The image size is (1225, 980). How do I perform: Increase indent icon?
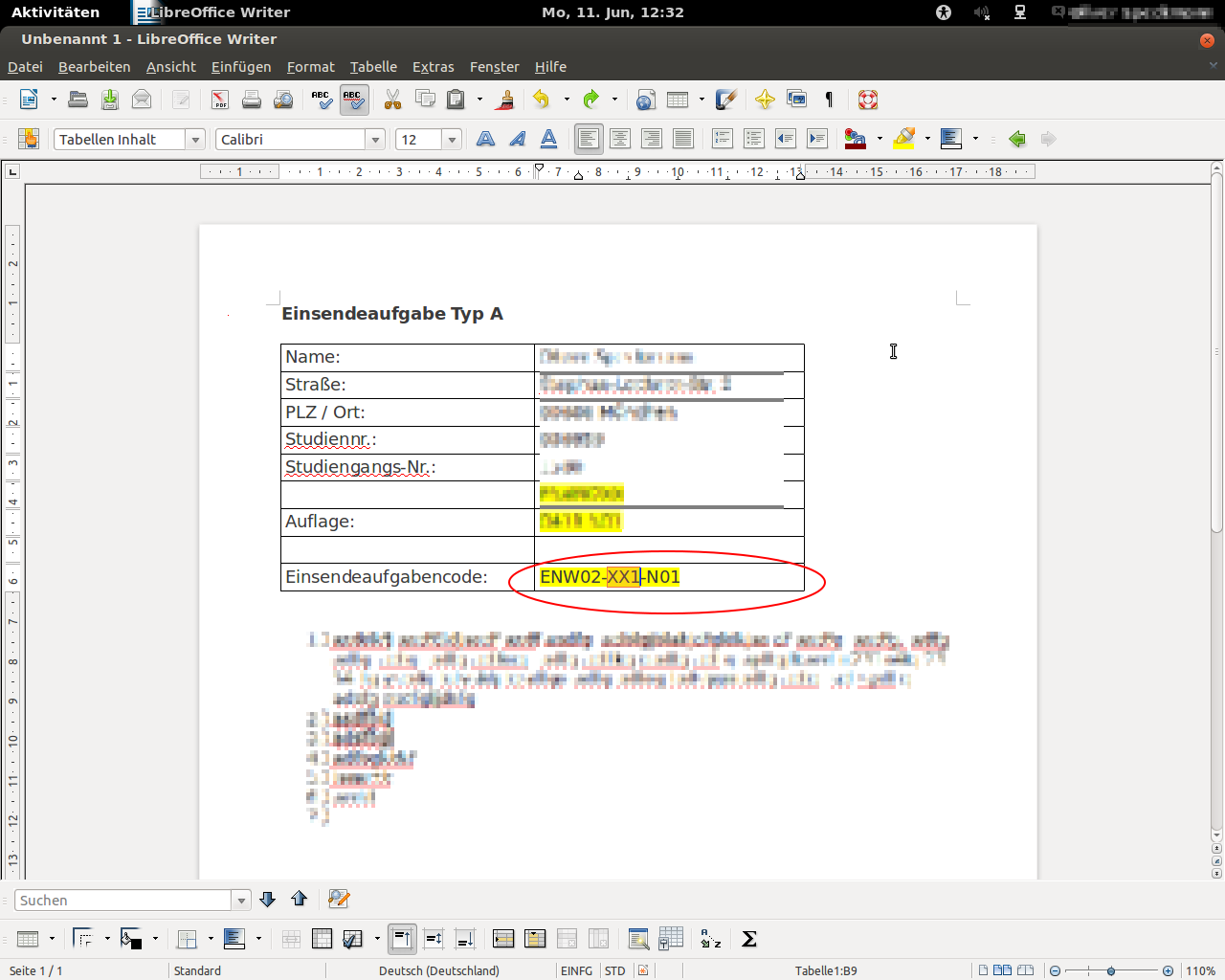coord(817,140)
